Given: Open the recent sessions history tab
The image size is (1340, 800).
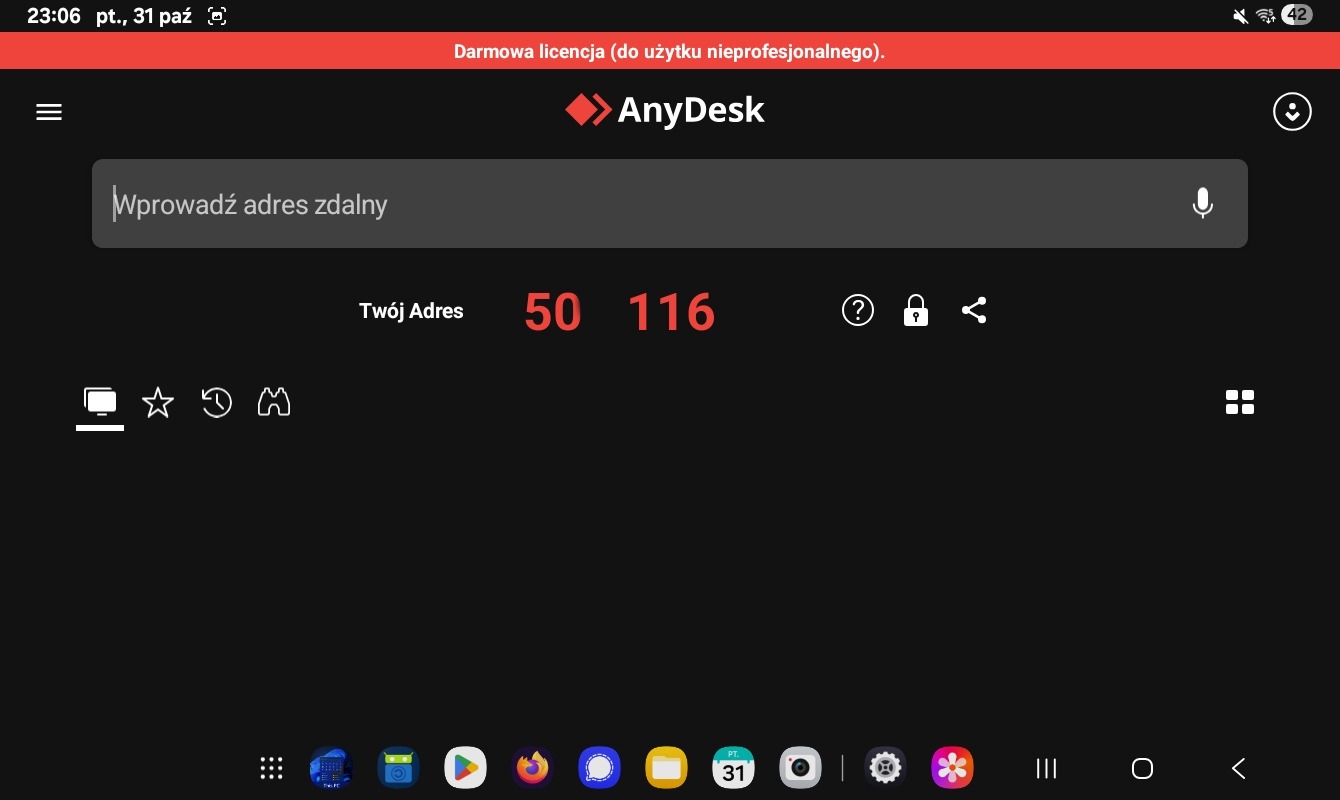Looking at the screenshot, I should pos(216,403).
